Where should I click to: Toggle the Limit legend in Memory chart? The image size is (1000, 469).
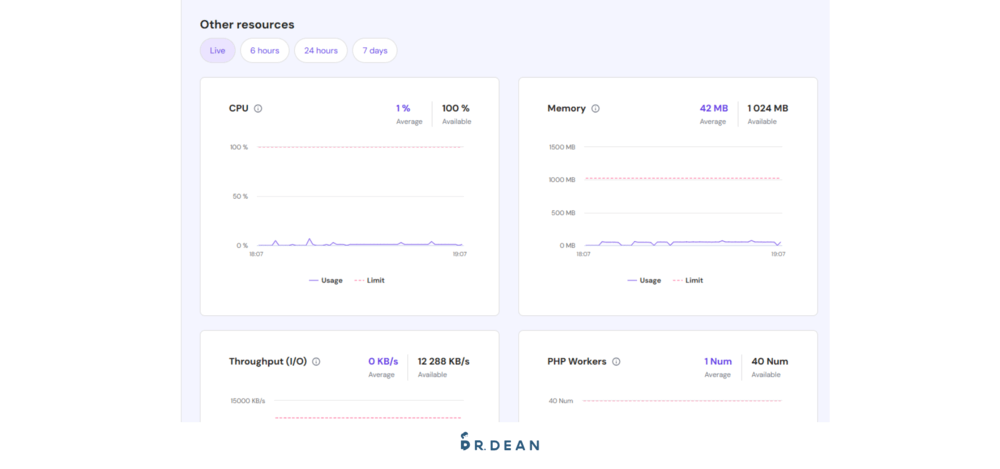[x=688, y=280]
